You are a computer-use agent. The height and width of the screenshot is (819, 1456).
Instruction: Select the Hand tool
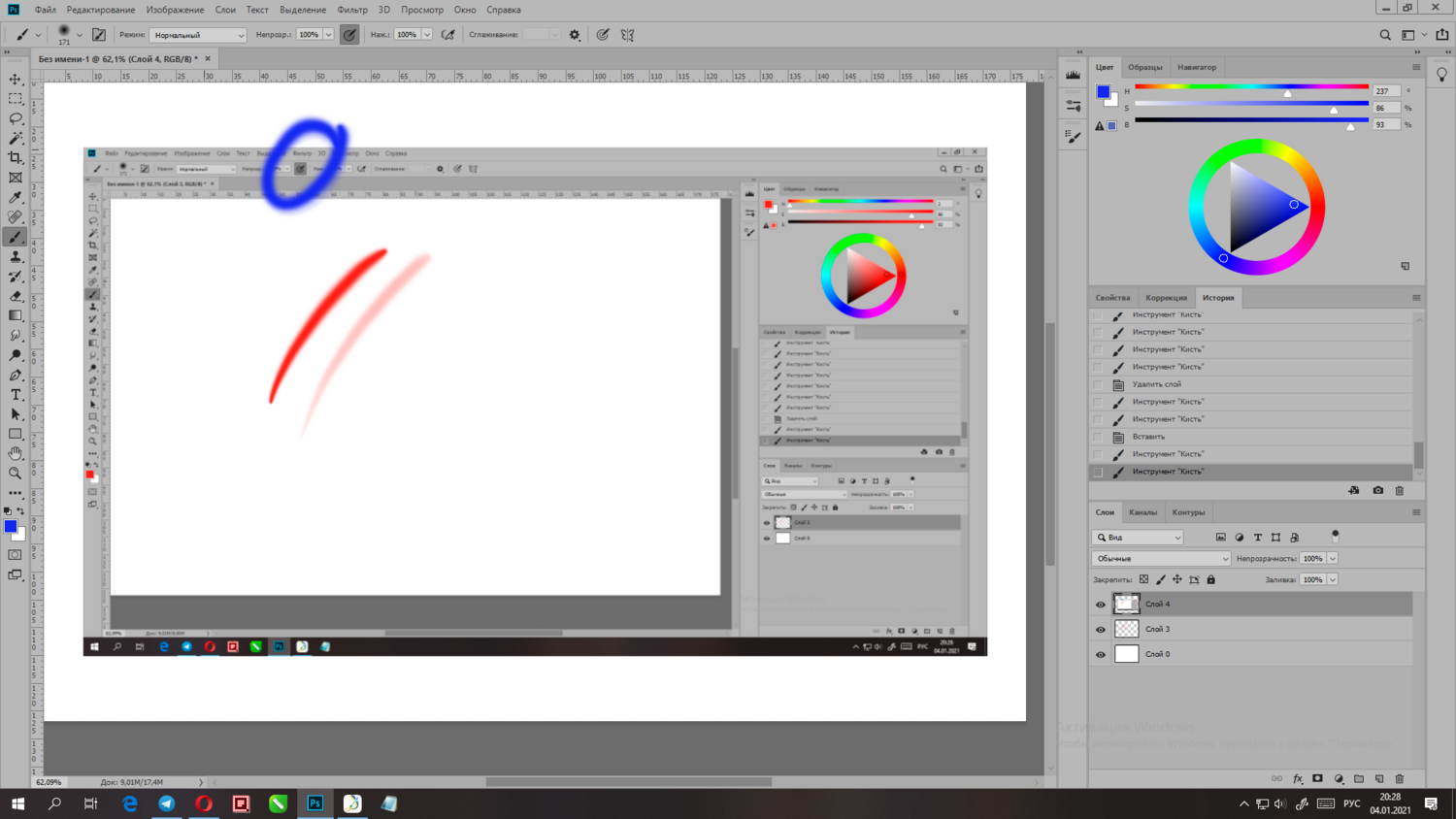pos(16,454)
